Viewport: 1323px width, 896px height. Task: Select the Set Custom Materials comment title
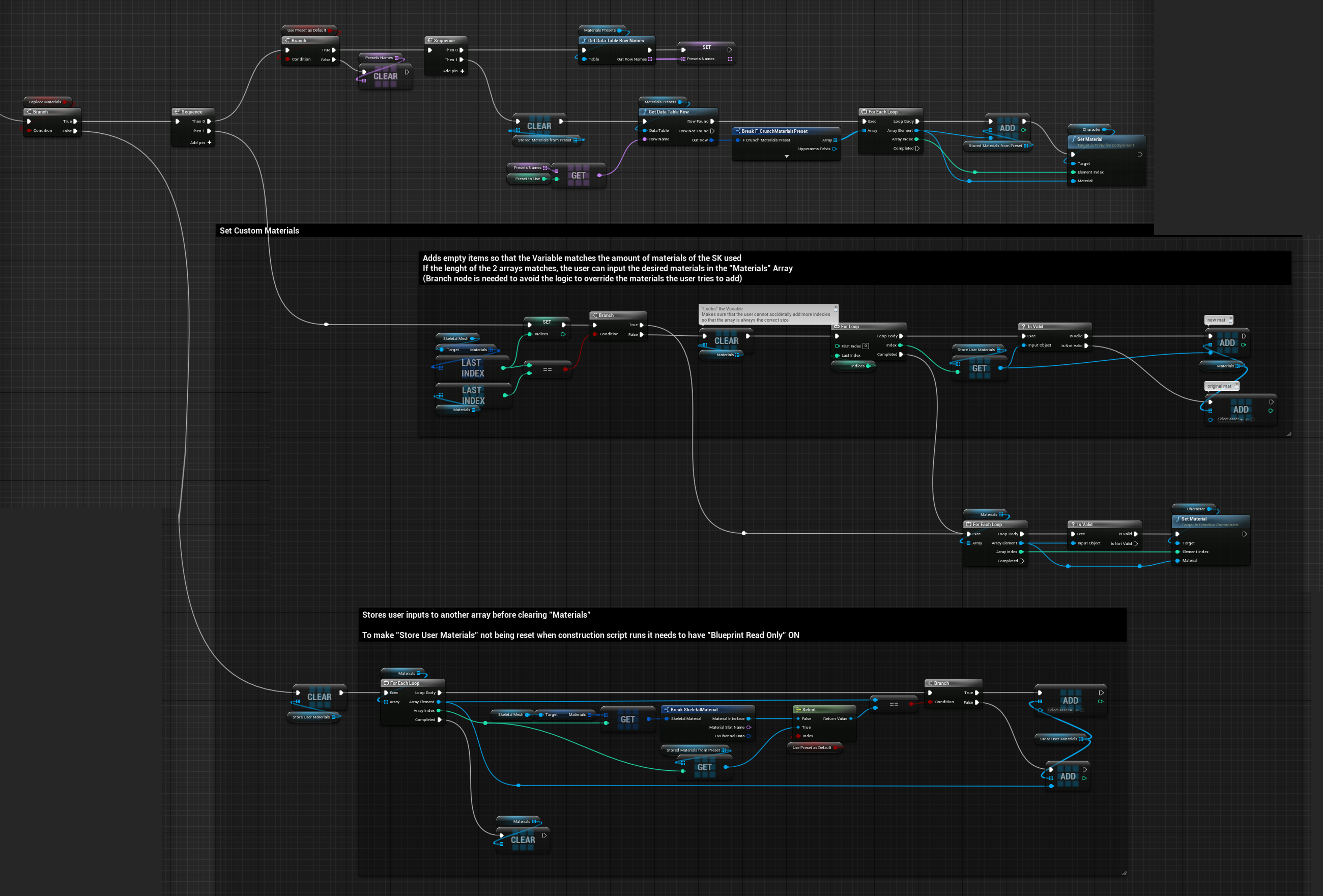[260, 230]
